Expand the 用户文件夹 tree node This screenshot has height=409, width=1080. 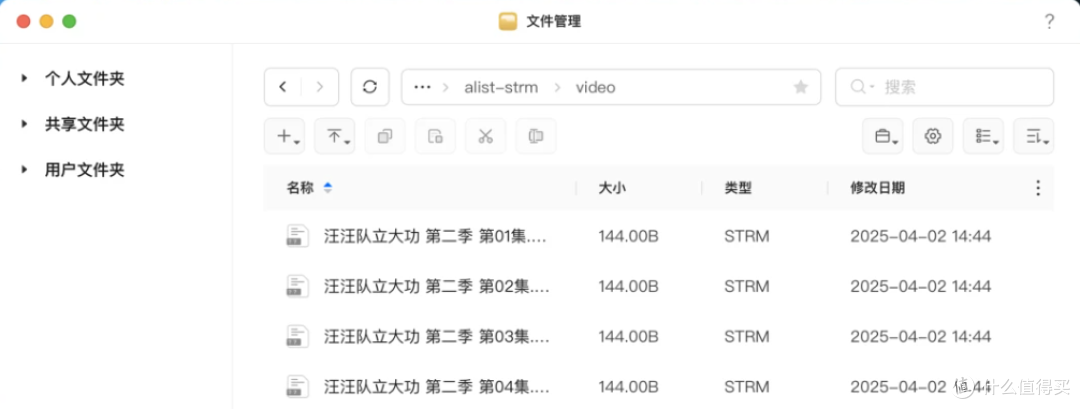click(x=25, y=170)
